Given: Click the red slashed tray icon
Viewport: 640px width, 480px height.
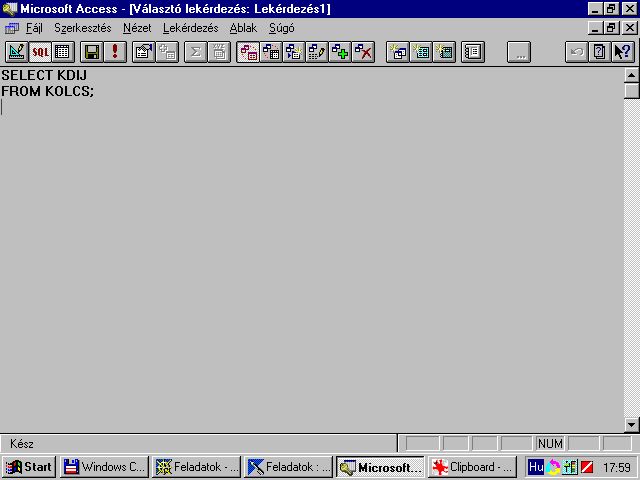Looking at the screenshot, I should click(587, 467).
